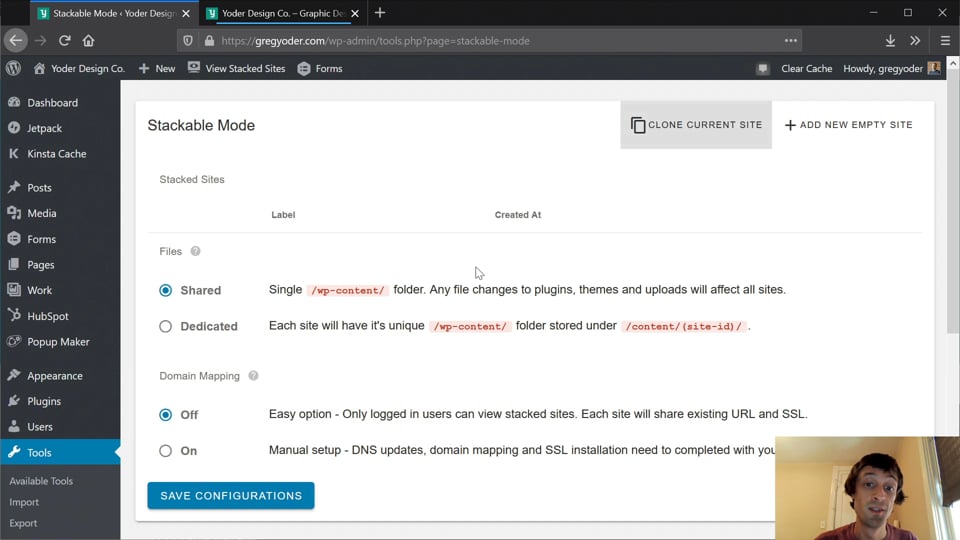Viewport: 960px width, 540px height.
Task: Click the padlock site security icon
Action: (x=209, y=41)
